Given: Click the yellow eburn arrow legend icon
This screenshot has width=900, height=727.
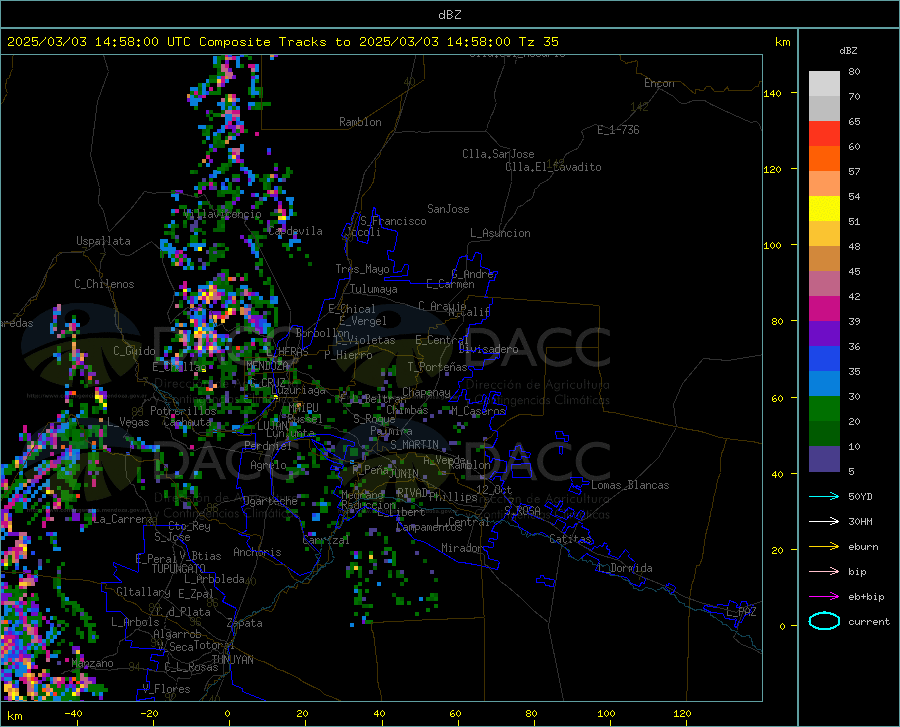Looking at the screenshot, I should pos(824,546).
